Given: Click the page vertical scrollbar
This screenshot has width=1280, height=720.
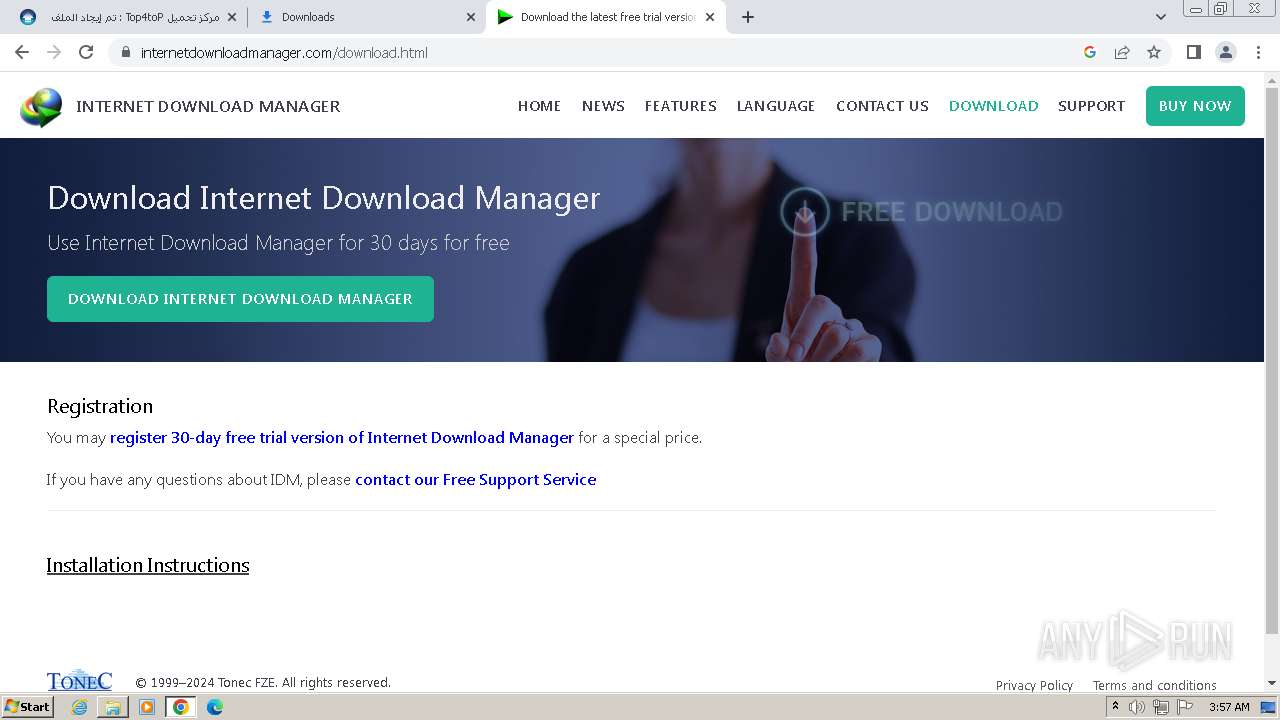Looking at the screenshot, I should (x=1272, y=360).
